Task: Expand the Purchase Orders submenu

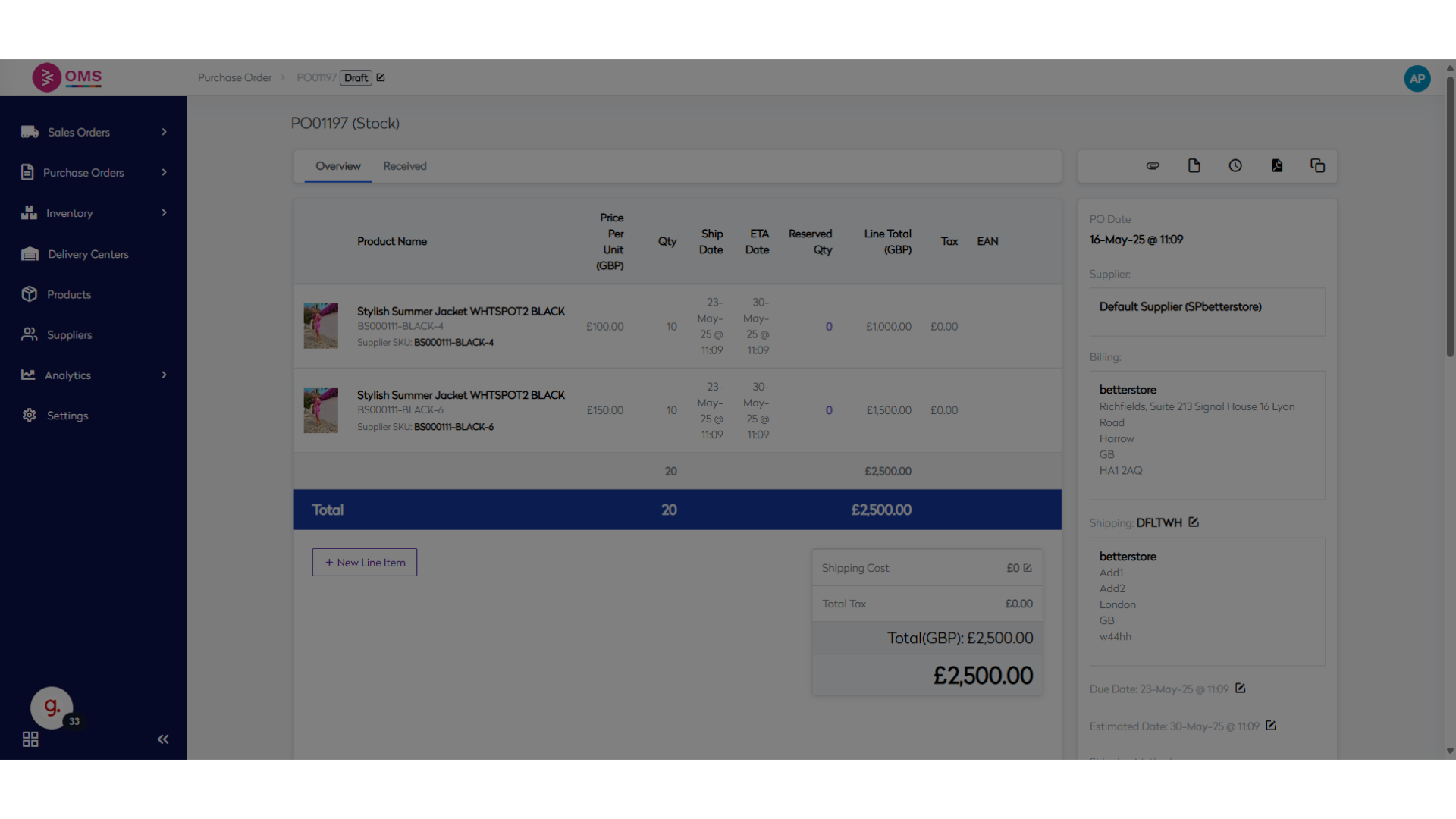Action: click(164, 173)
